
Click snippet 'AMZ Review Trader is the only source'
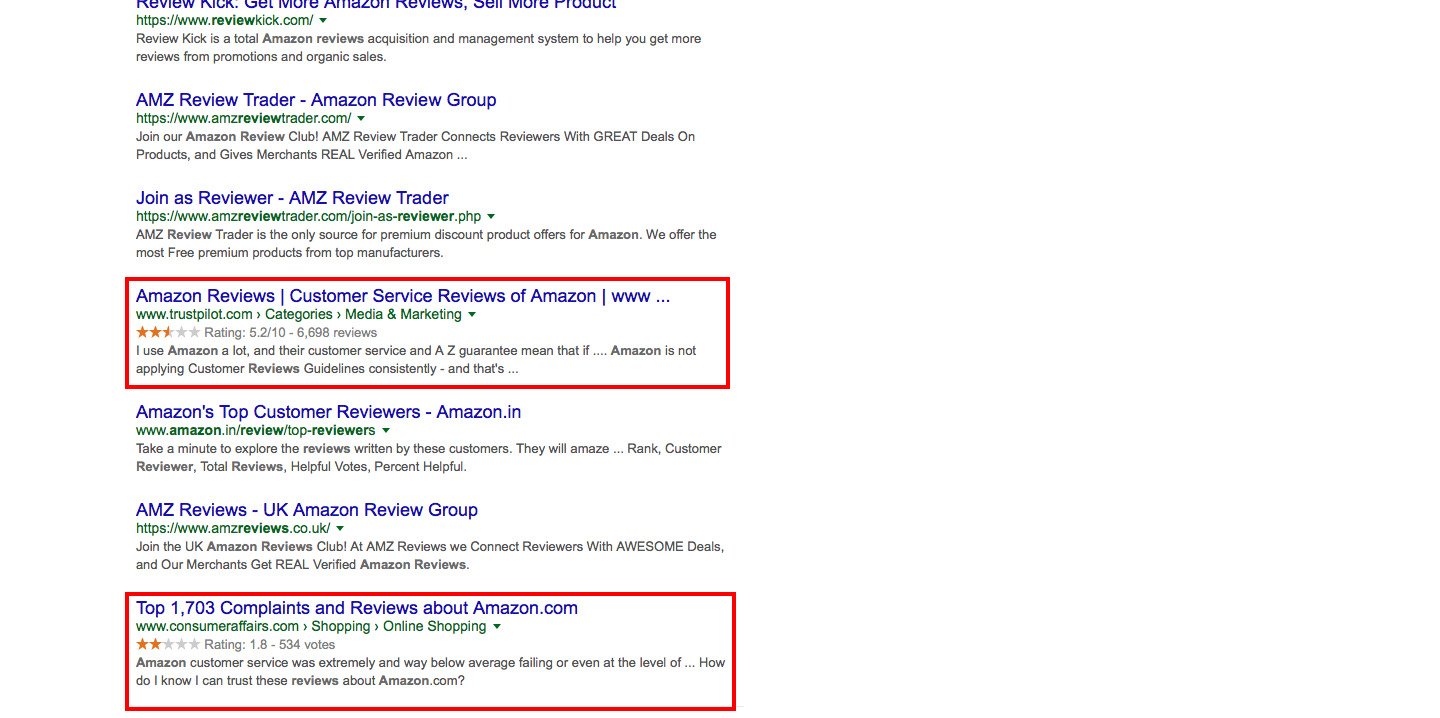[426, 243]
